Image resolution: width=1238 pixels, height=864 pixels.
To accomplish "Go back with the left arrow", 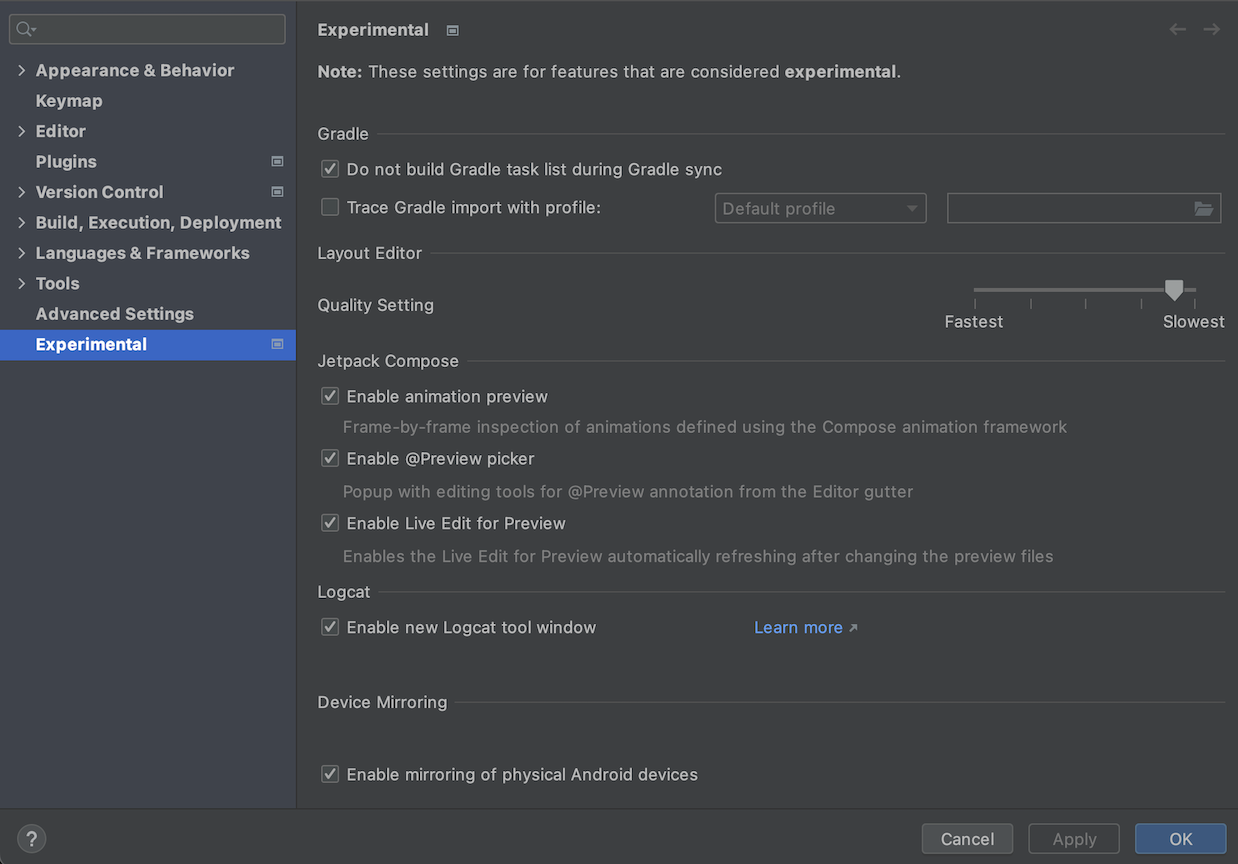I will pyautogui.click(x=1177, y=30).
